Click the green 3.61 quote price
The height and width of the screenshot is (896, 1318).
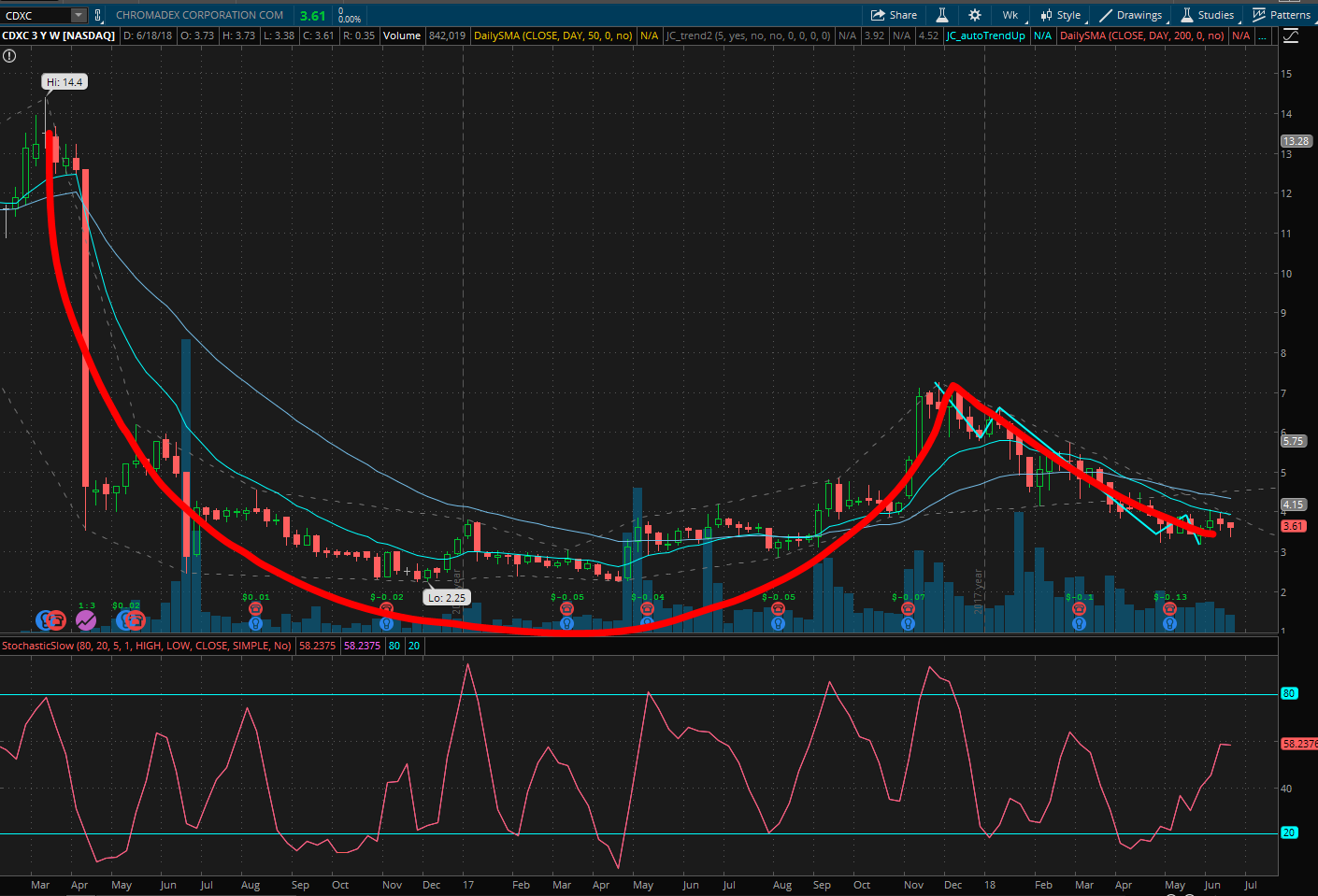(x=313, y=16)
